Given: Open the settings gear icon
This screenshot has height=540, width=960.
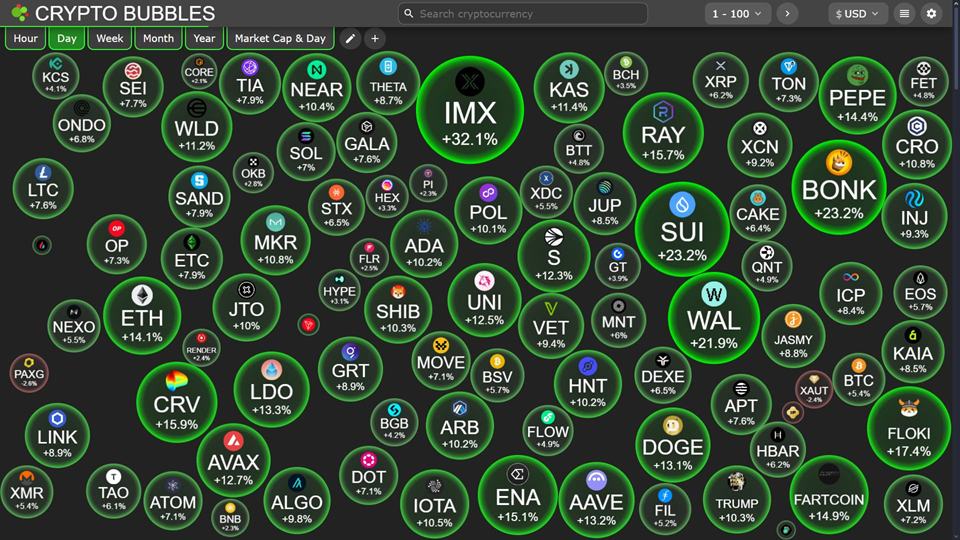Looking at the screenshot, I should coord(931,13).
